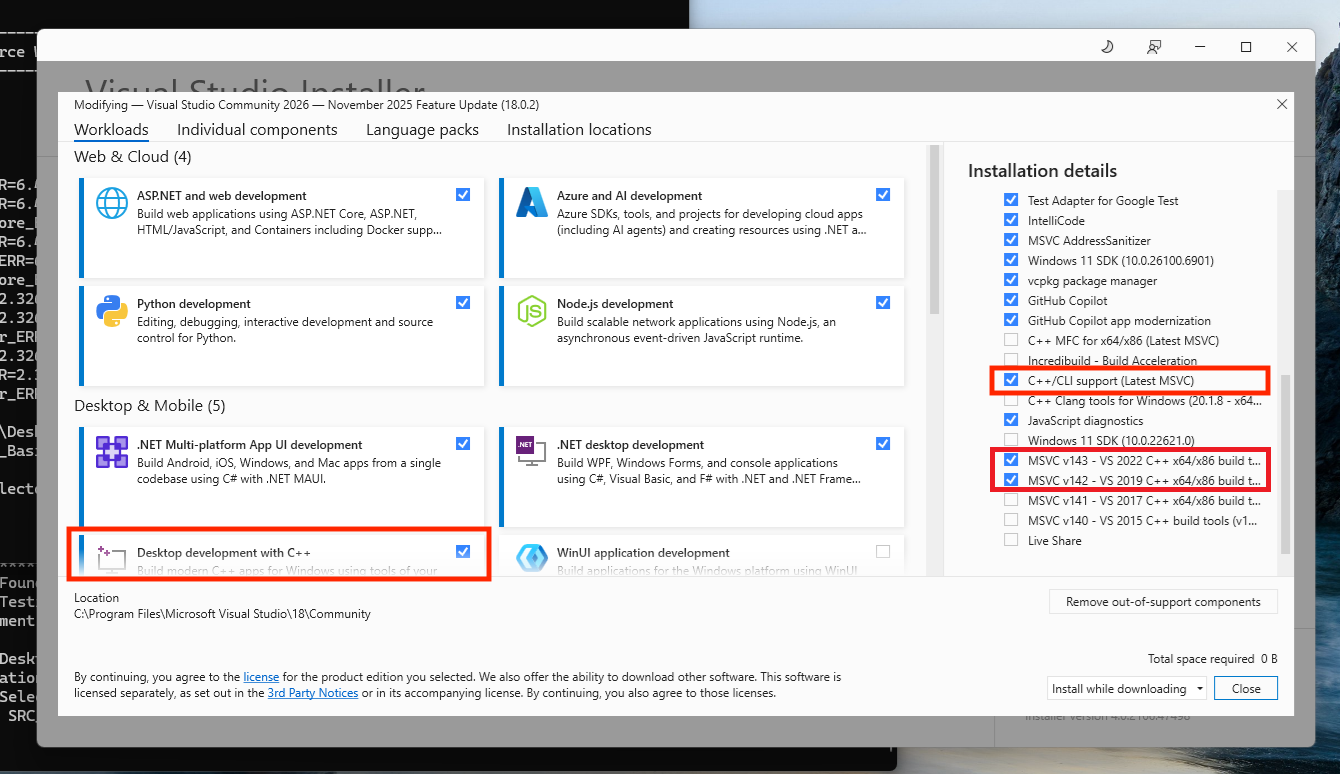The width and height of the screenshot is (1340, 774).
Task: Enable the WinUI application development checkbox
Action: click(882, 551)
